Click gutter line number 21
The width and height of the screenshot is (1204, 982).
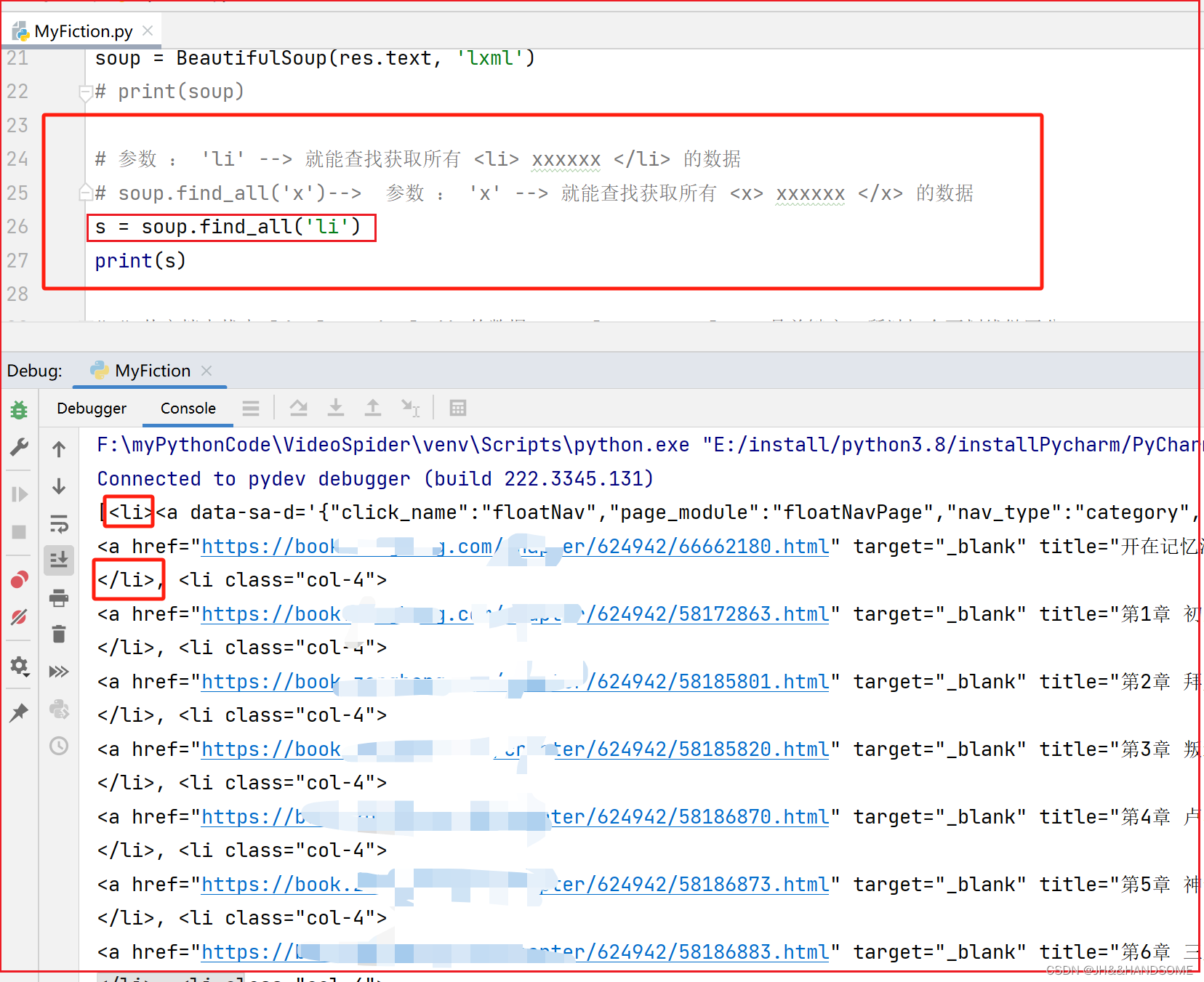coord(17,58)
